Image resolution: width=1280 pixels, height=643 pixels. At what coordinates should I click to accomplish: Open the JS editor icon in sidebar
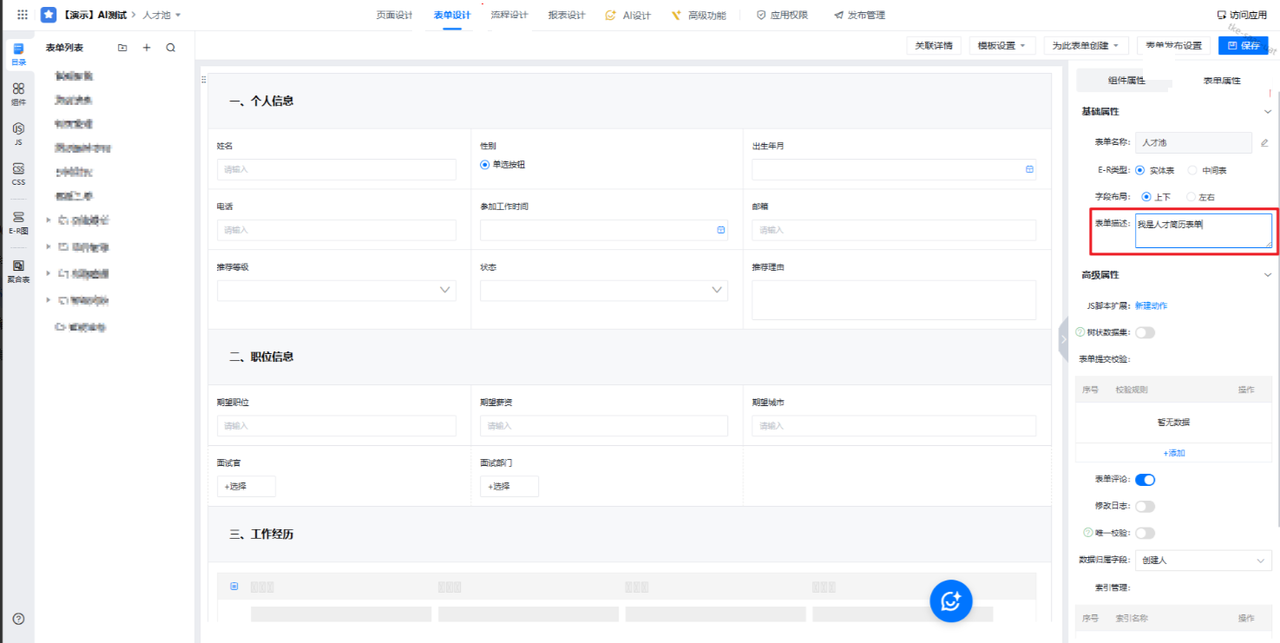18,134
